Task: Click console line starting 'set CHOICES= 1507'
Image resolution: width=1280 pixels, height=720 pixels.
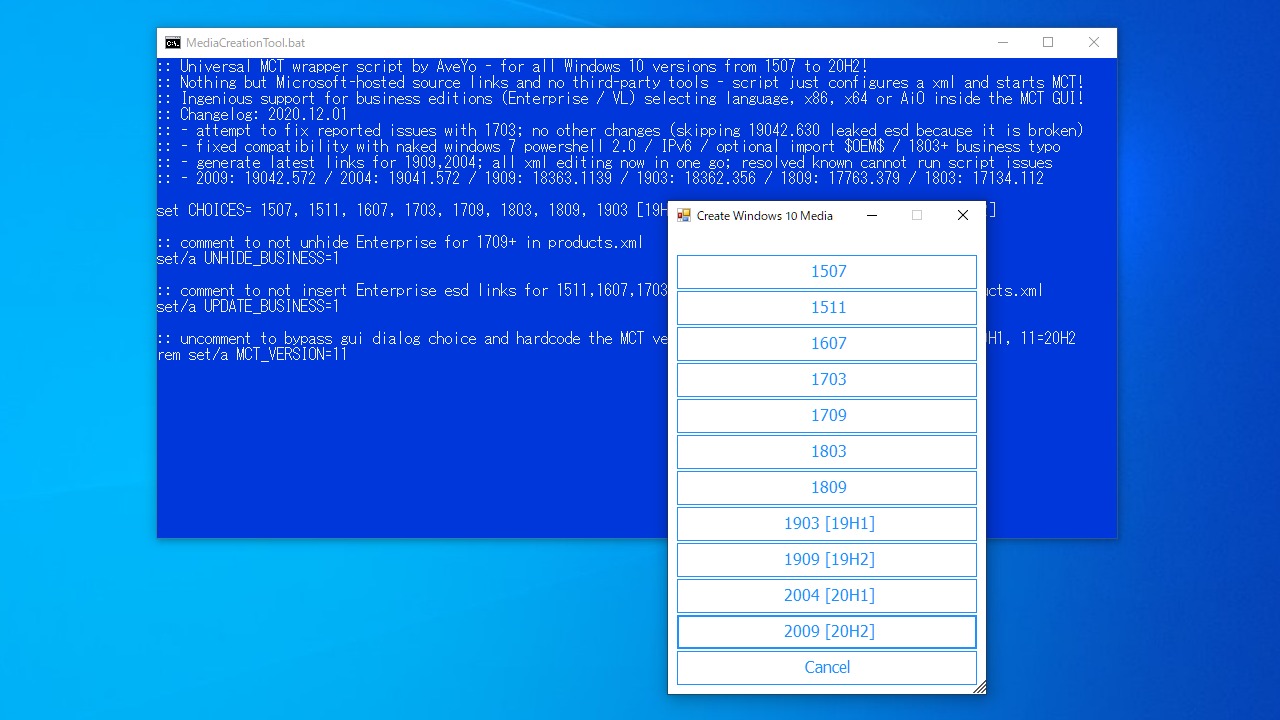Action: point(412,210)
